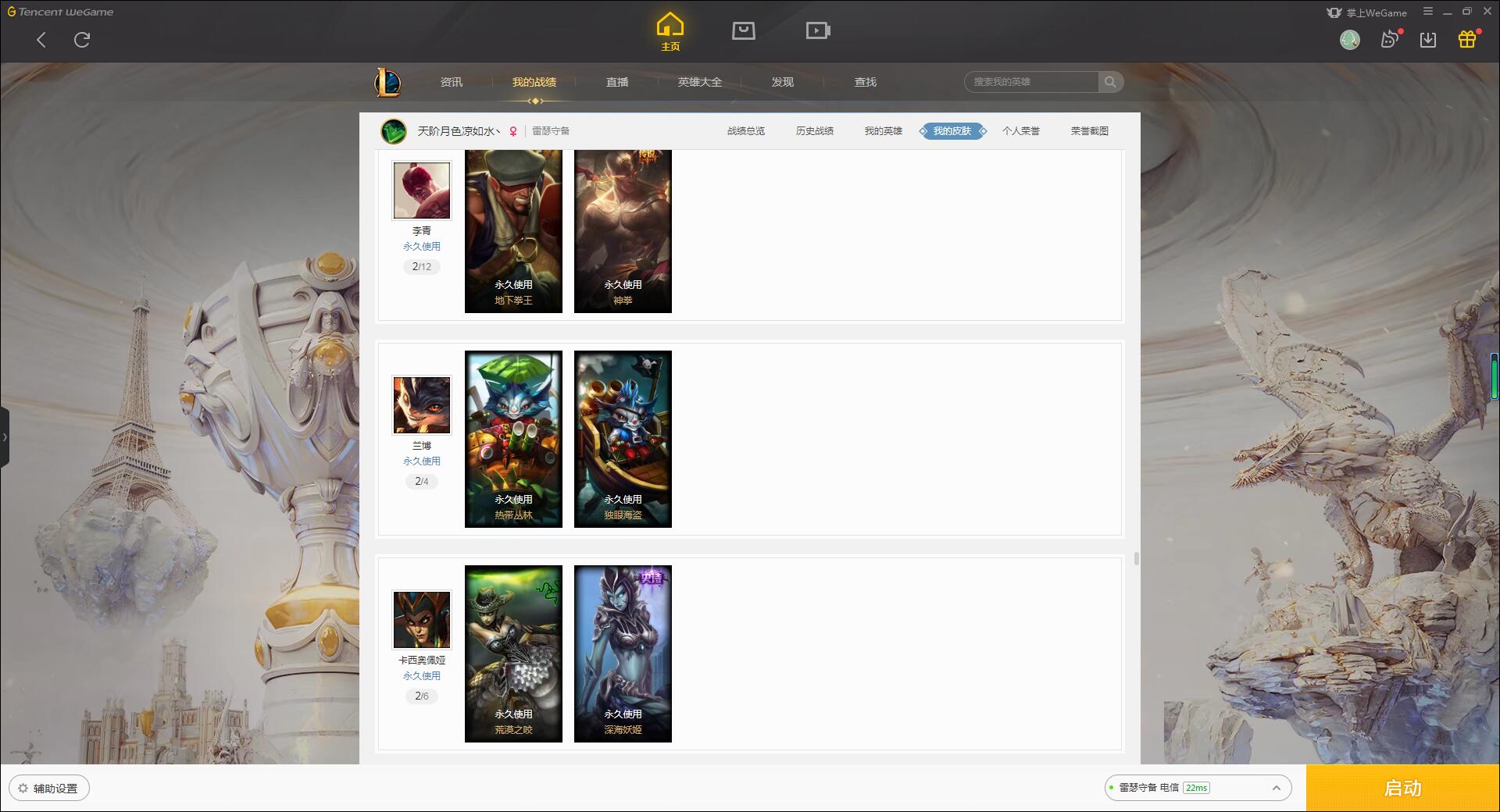Open 荣誉截图 section

click(1090, 131)
